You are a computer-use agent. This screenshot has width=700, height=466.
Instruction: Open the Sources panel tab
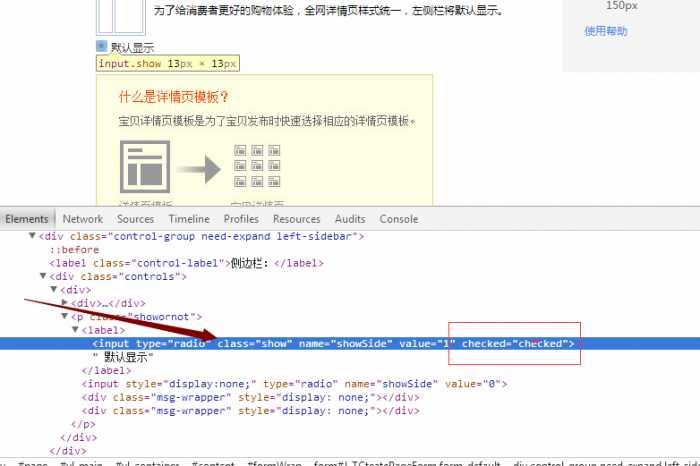(x=135, y=219)
